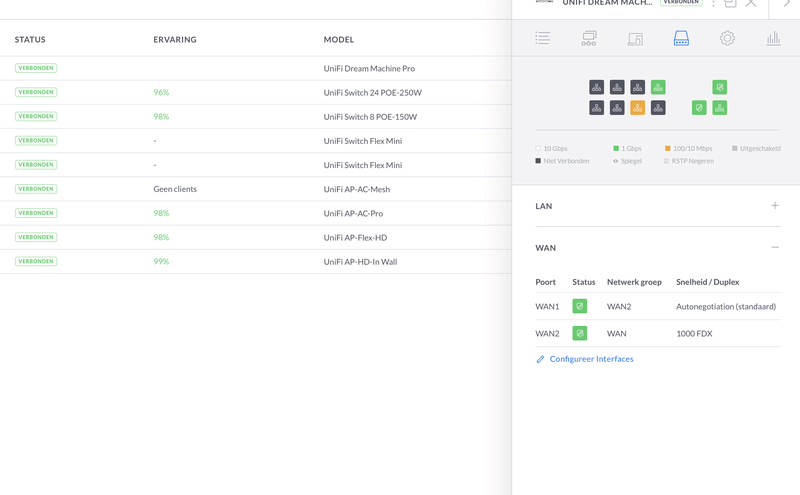Click the Geen clients cell

coord(175,189)
